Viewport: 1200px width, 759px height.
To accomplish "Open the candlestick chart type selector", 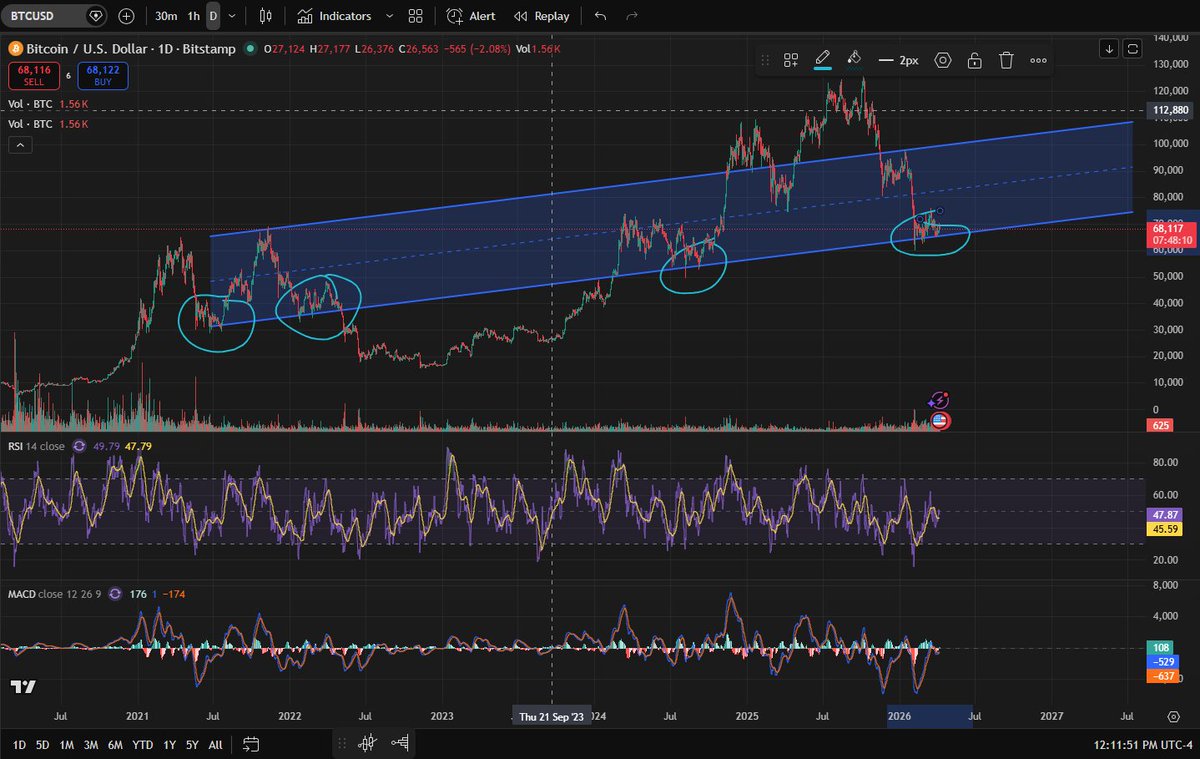I will [265, 16].
